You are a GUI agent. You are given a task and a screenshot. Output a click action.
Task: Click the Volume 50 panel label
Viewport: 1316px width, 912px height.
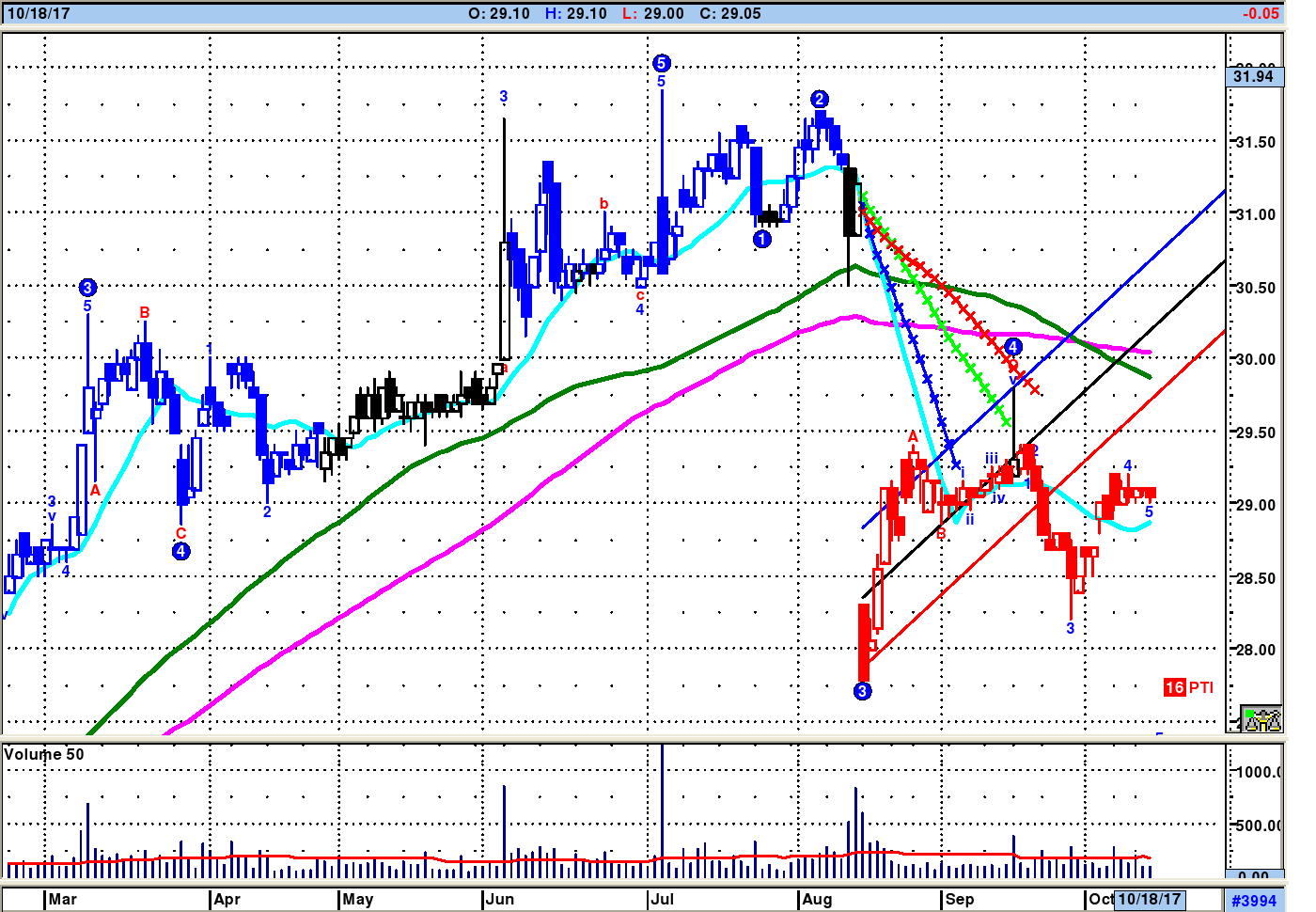tap(44, 754)
